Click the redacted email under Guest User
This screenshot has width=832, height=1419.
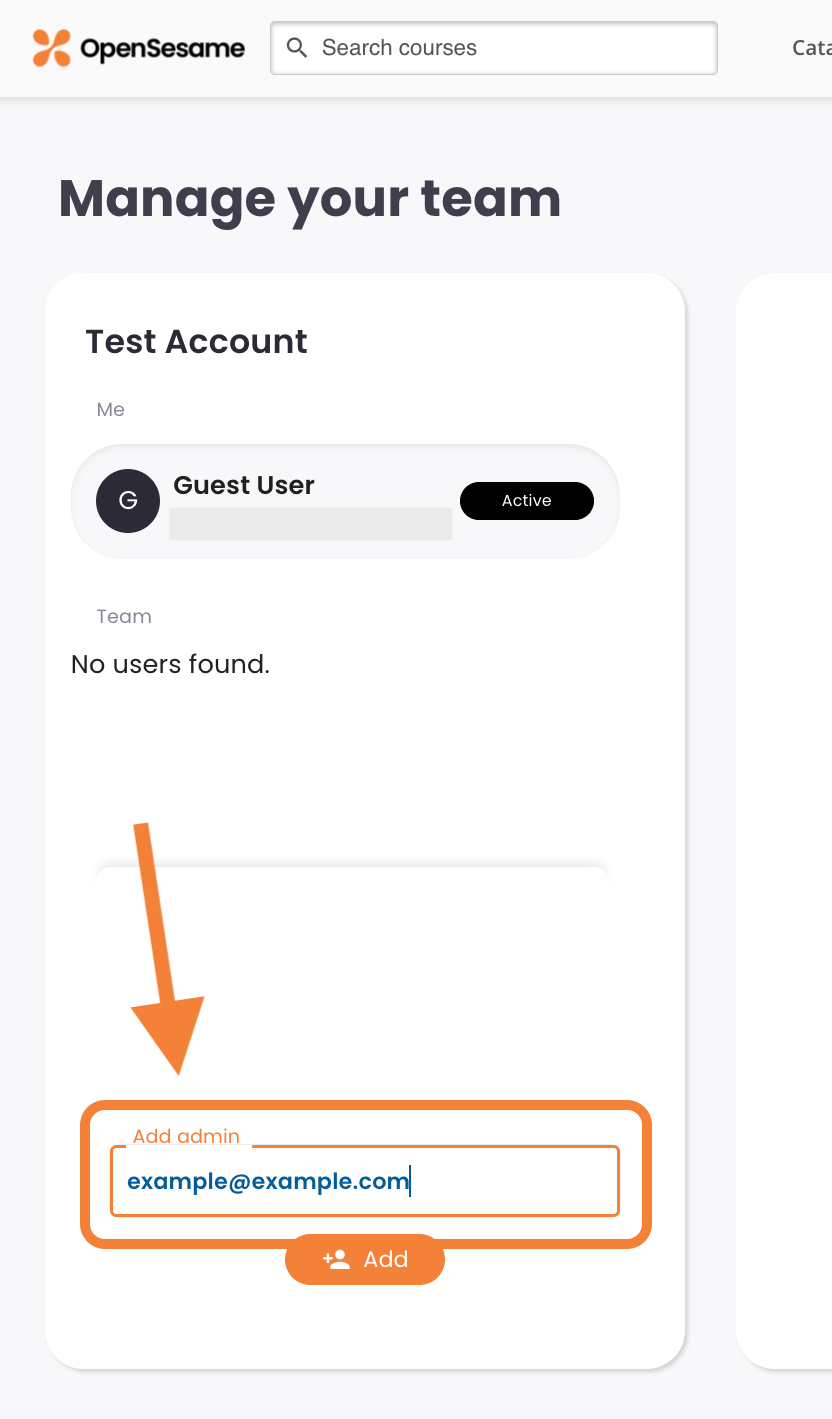[x=311, y=524]
